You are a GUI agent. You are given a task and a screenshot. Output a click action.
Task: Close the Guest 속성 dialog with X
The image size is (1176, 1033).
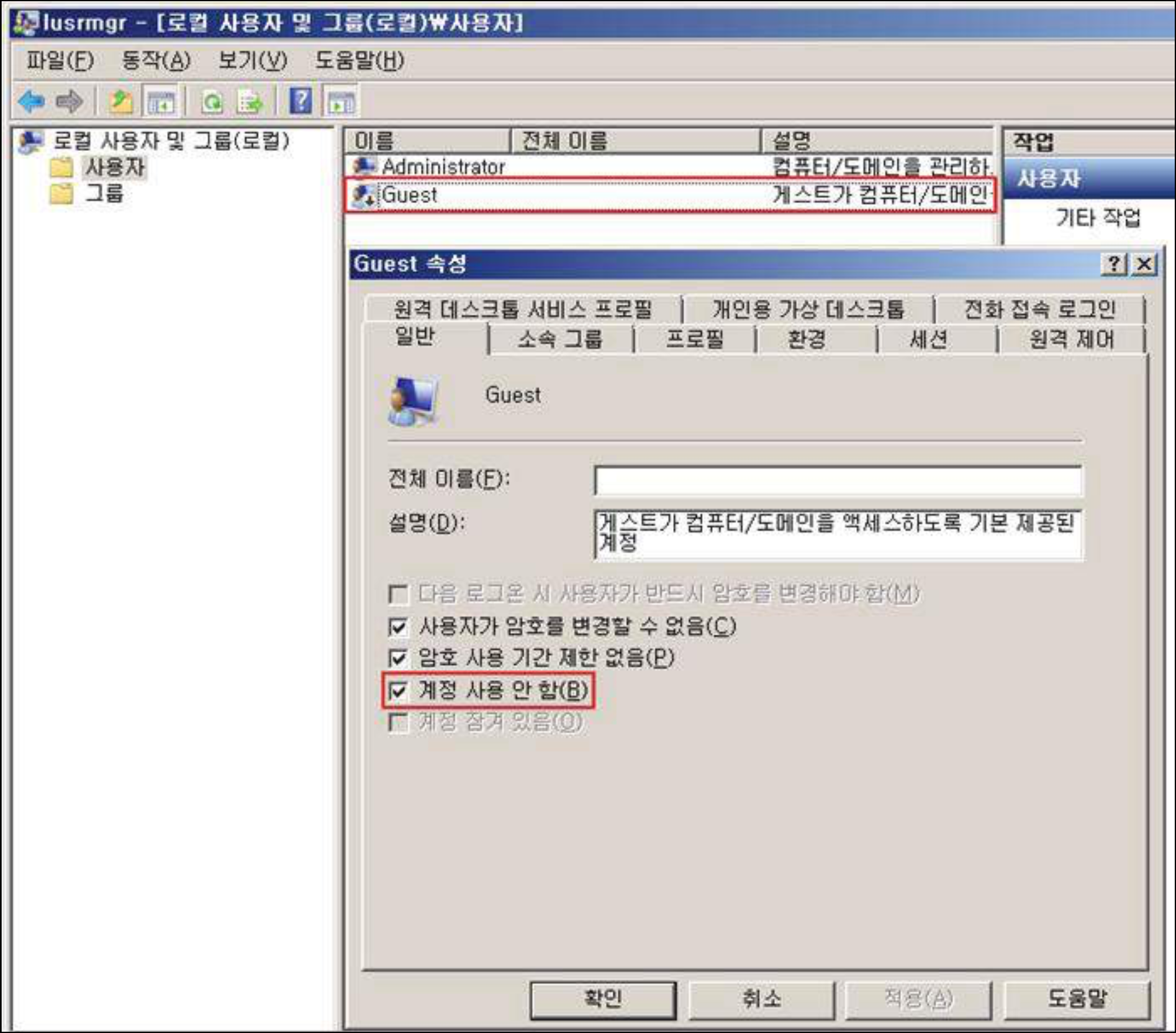point(1144,264)
